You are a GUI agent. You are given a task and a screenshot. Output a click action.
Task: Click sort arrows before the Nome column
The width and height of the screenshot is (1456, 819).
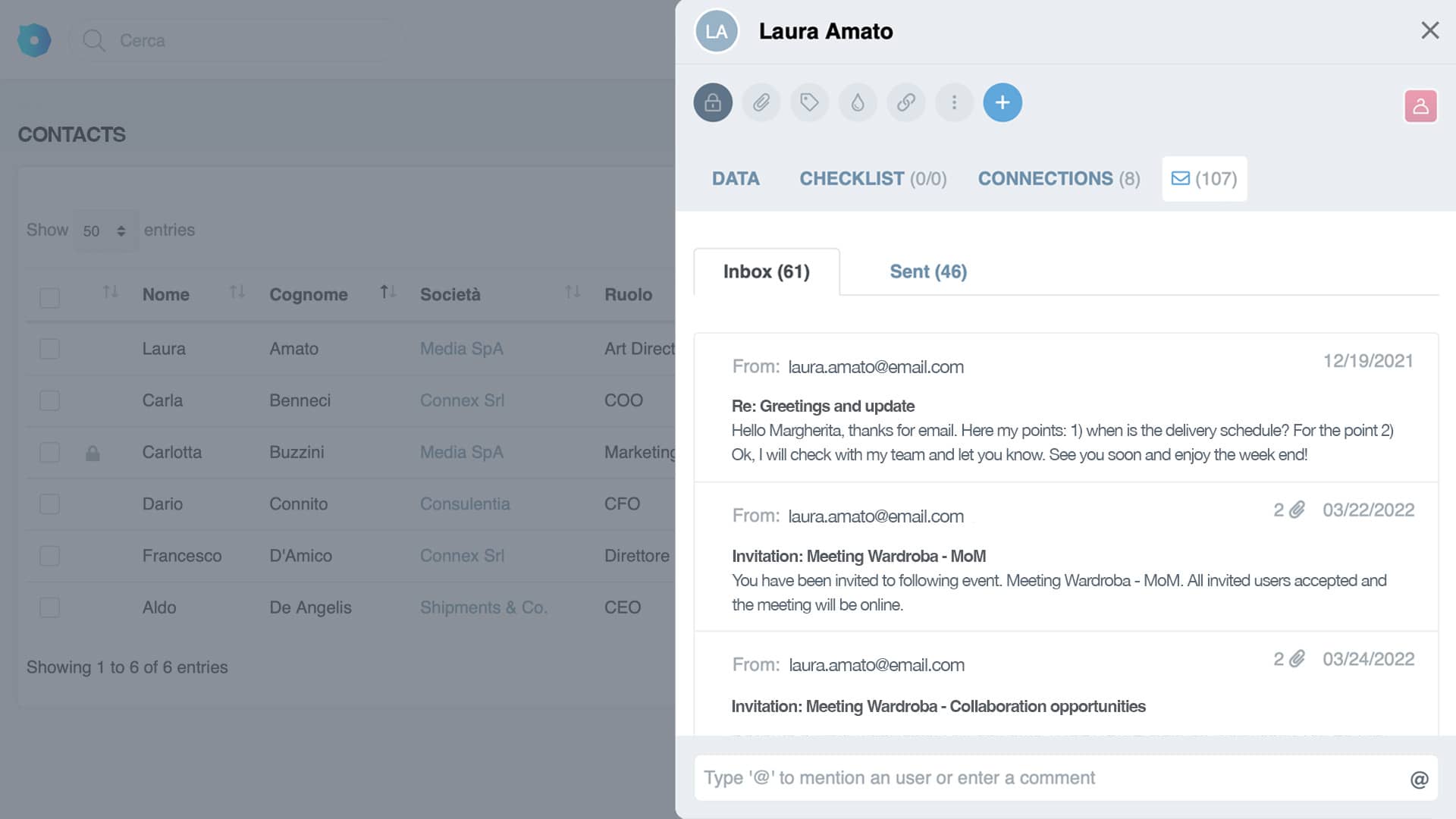click(111, 292)
